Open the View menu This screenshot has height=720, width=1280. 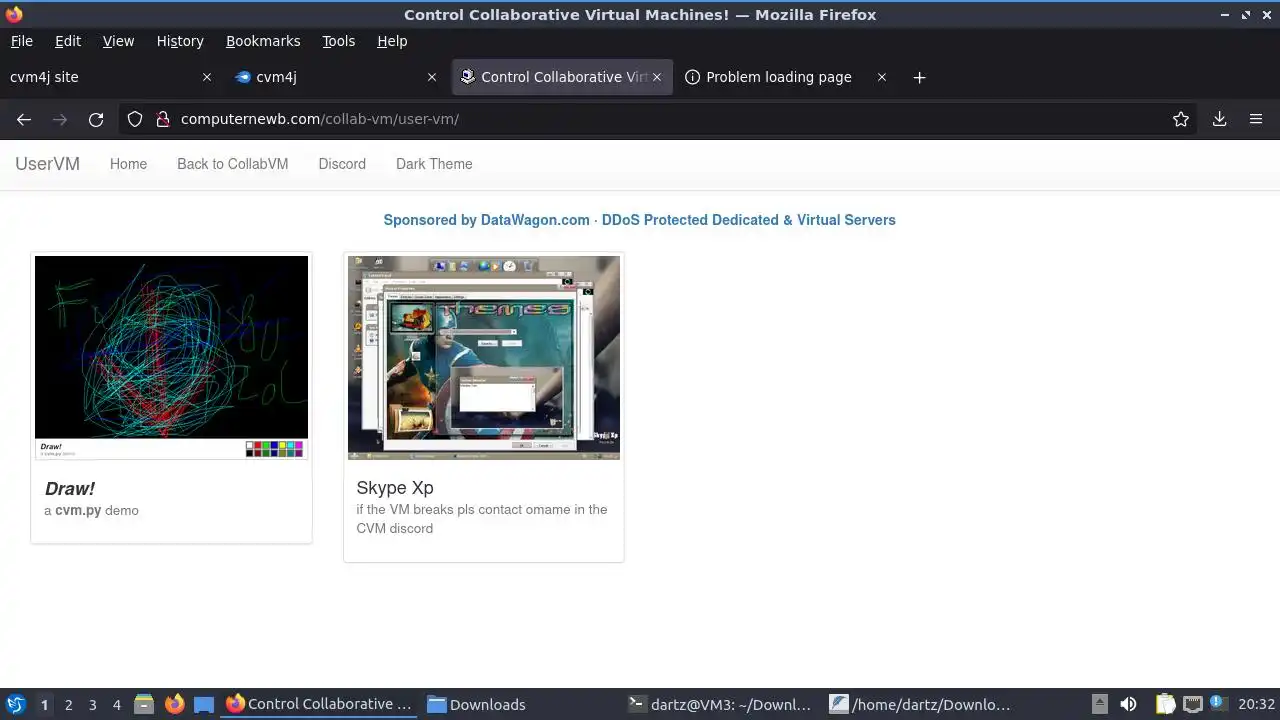(x=118, y=41)
